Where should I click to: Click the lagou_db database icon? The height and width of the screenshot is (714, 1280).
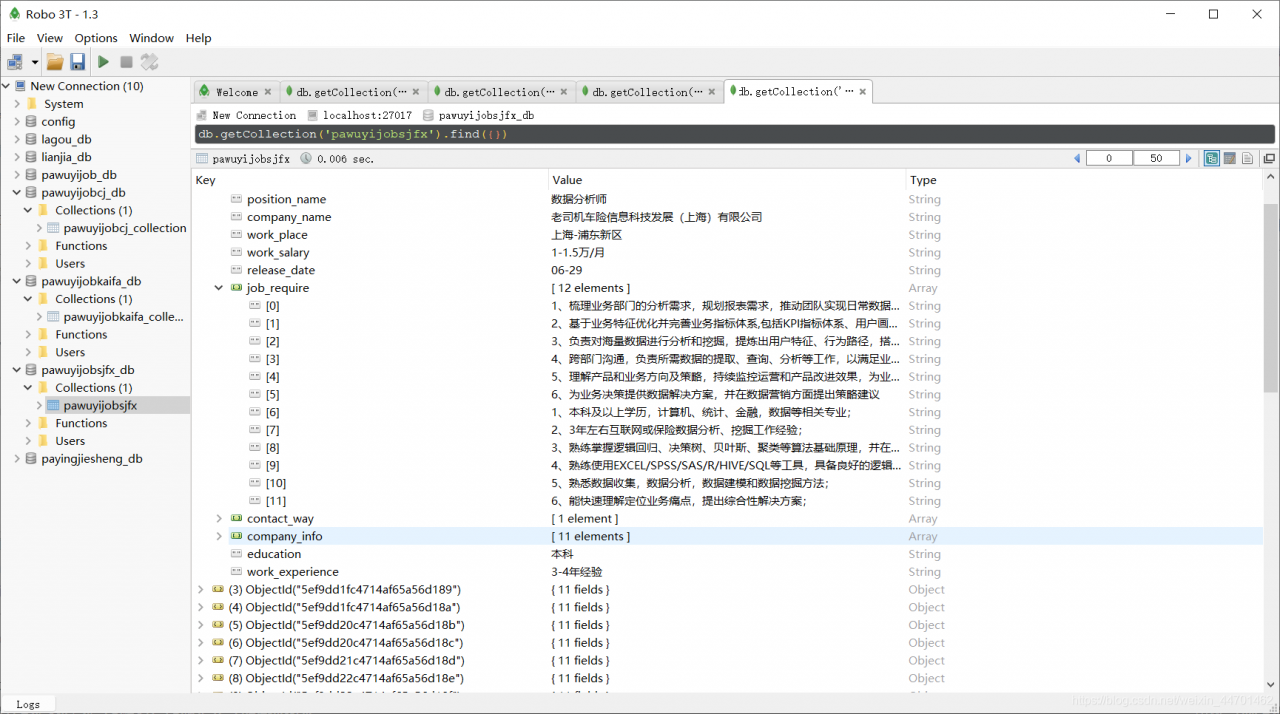click(x=31, y=140)
